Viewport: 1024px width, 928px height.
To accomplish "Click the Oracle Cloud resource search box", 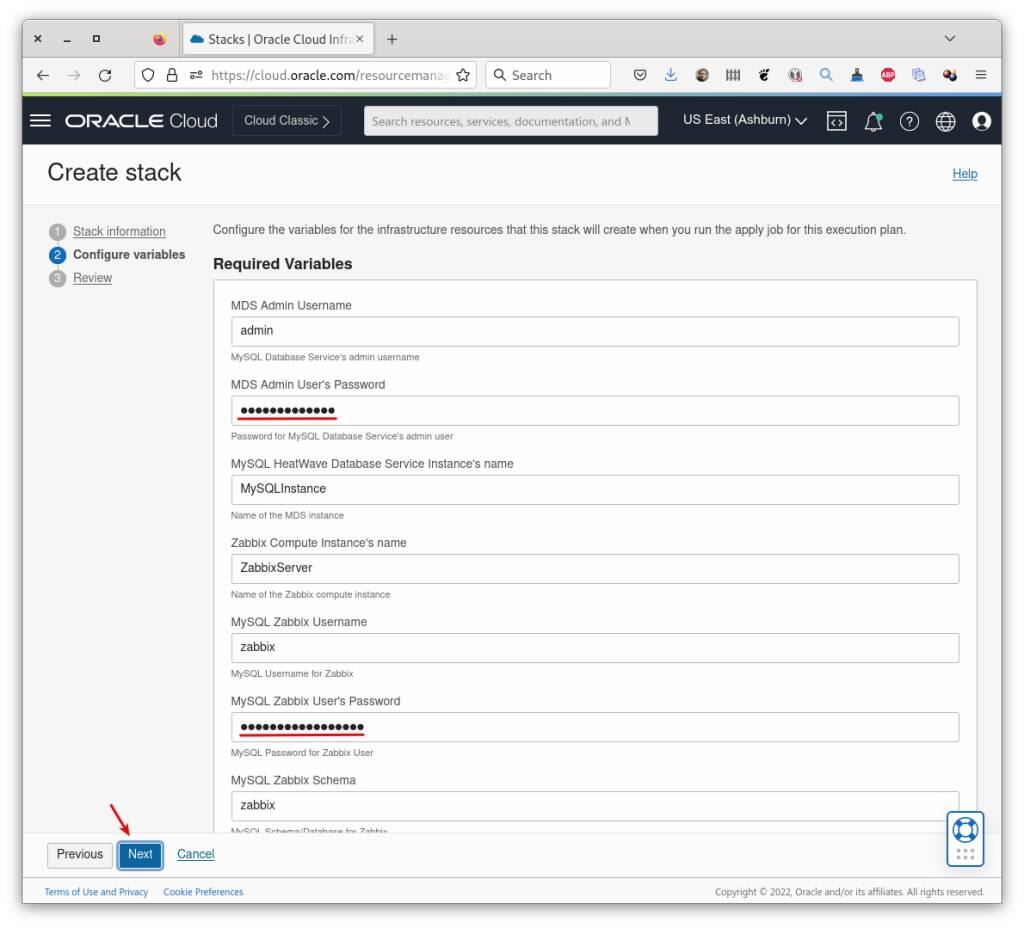I will pyautogui.click(x=511, y=121).
